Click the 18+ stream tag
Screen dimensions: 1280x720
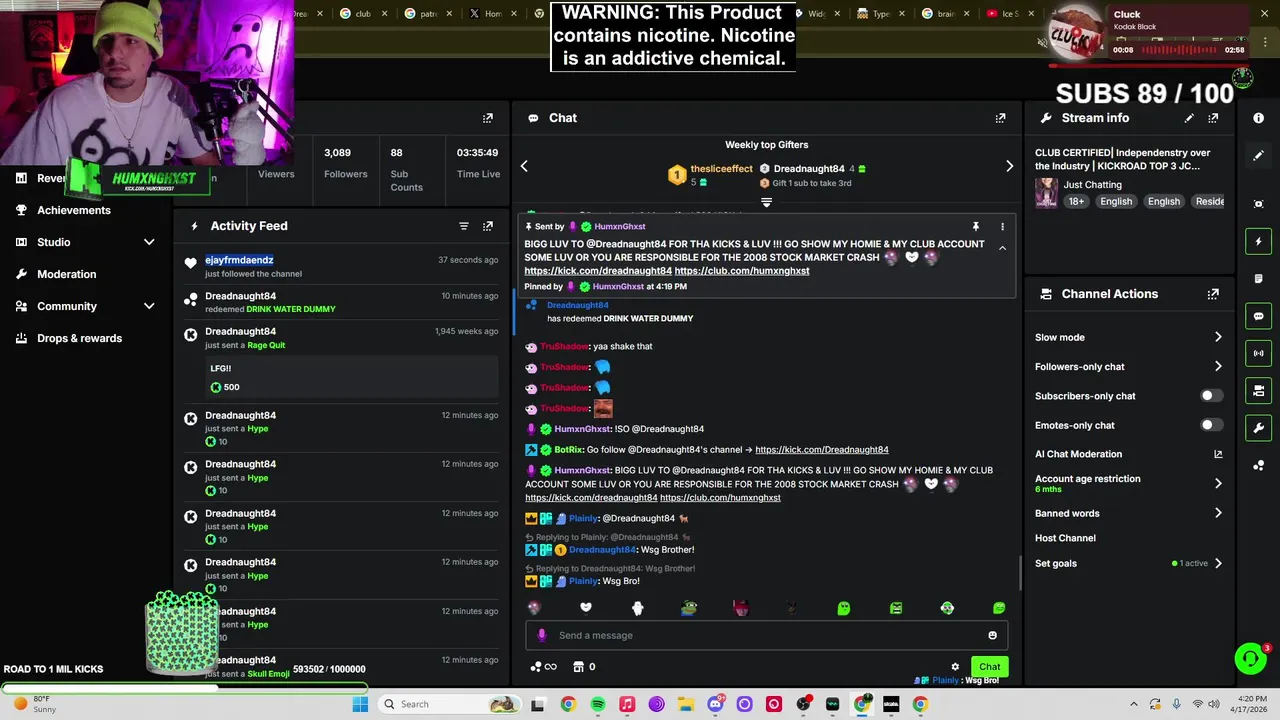tap(1076, 201)
